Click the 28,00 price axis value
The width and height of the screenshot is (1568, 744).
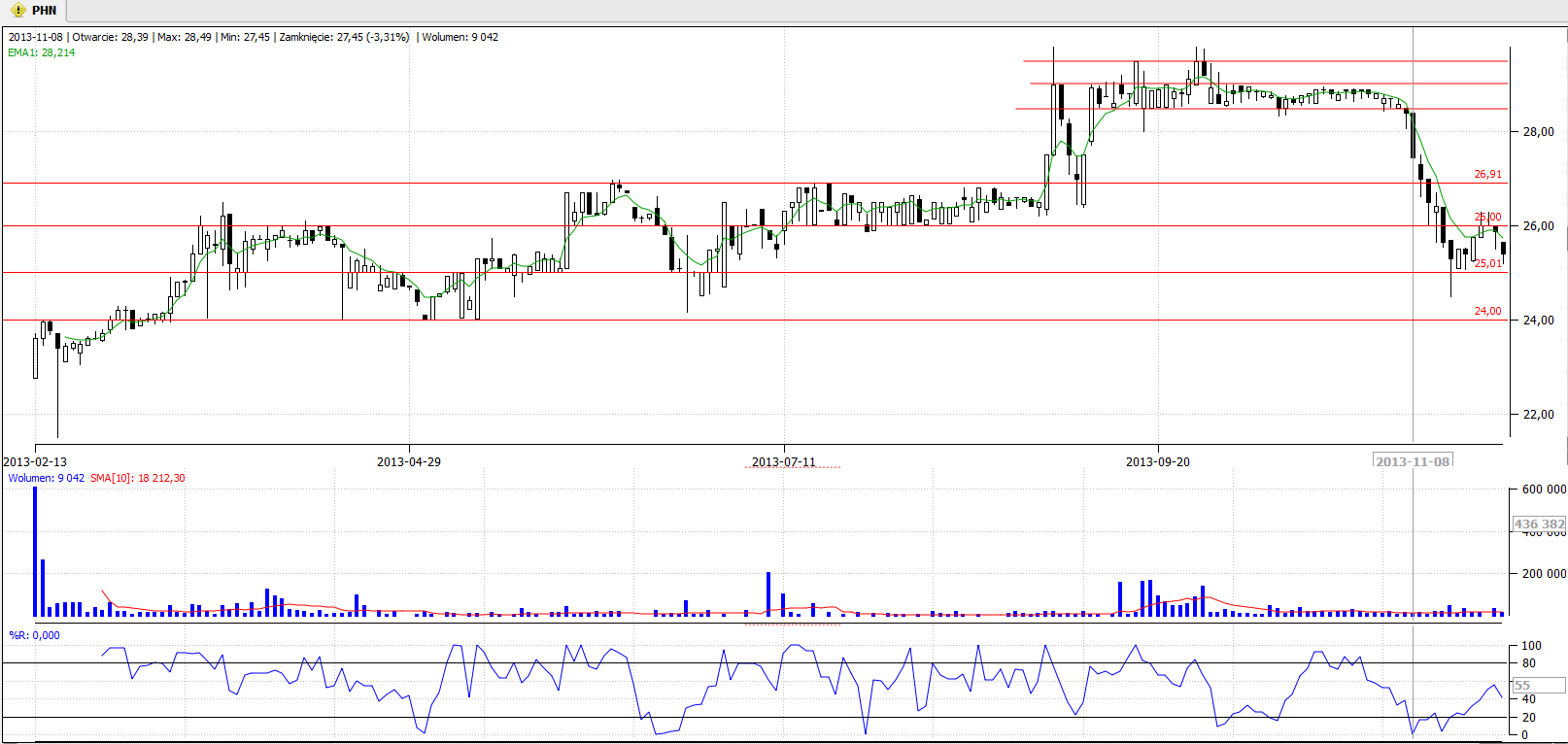point(1538,132)
